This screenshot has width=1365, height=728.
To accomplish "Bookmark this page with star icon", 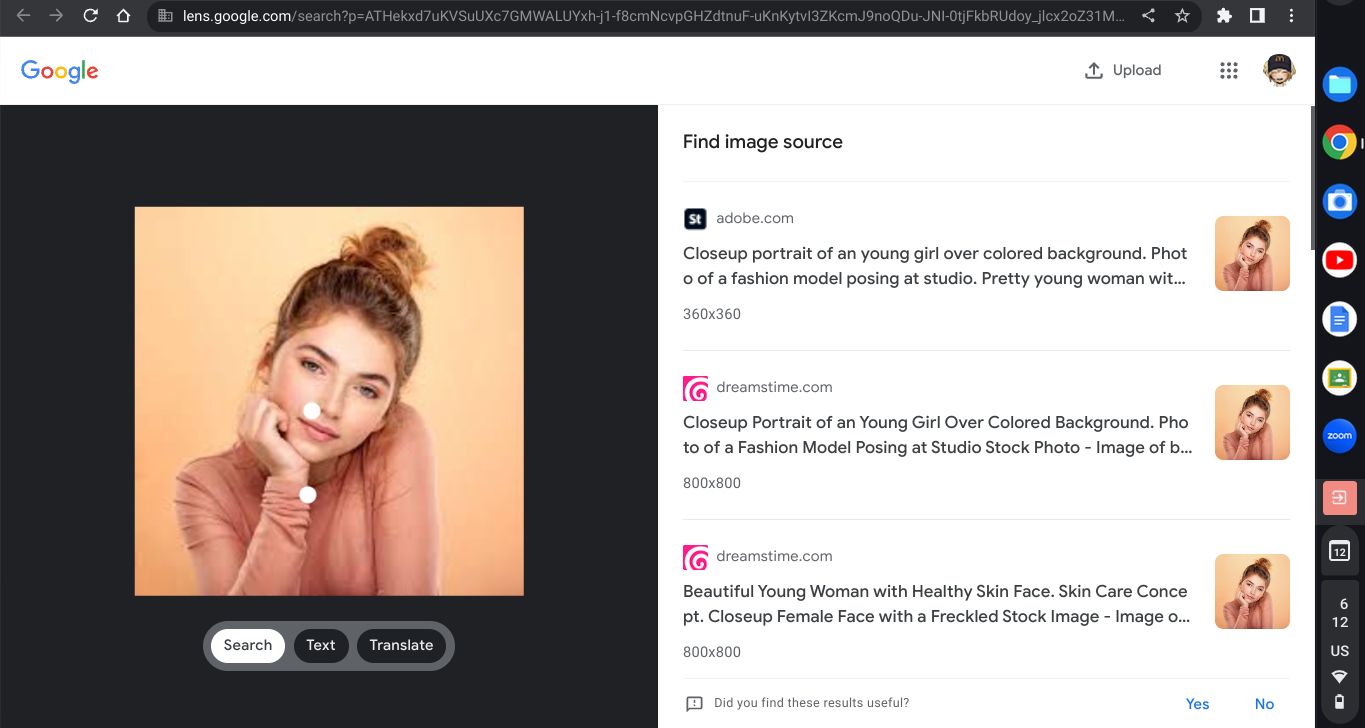I will tap(1182, 16).
